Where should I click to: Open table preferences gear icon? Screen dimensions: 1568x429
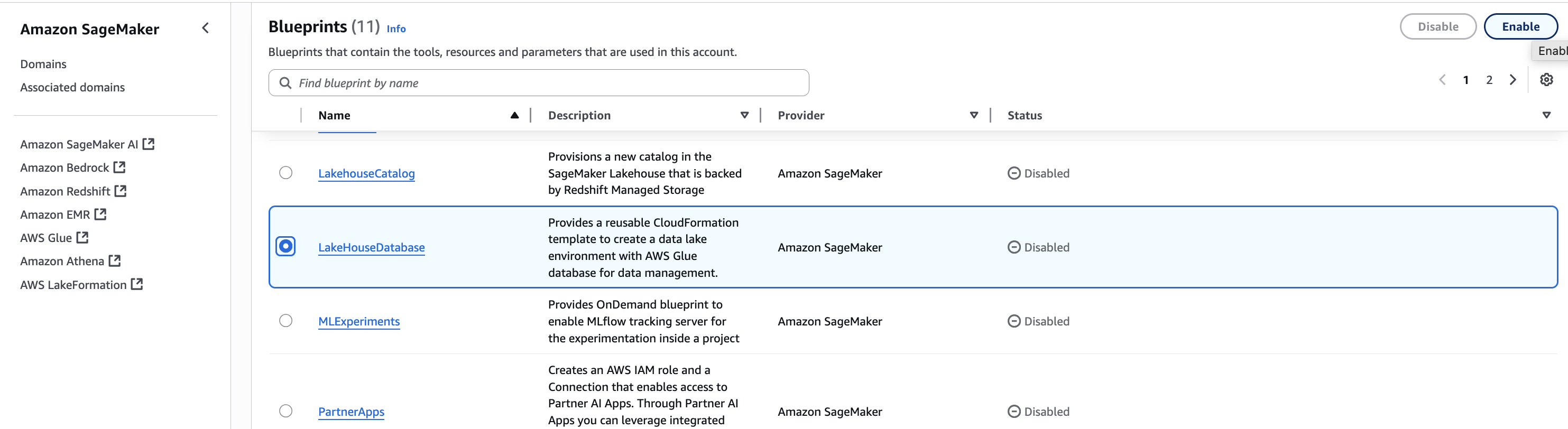(x=1546, y=80)
